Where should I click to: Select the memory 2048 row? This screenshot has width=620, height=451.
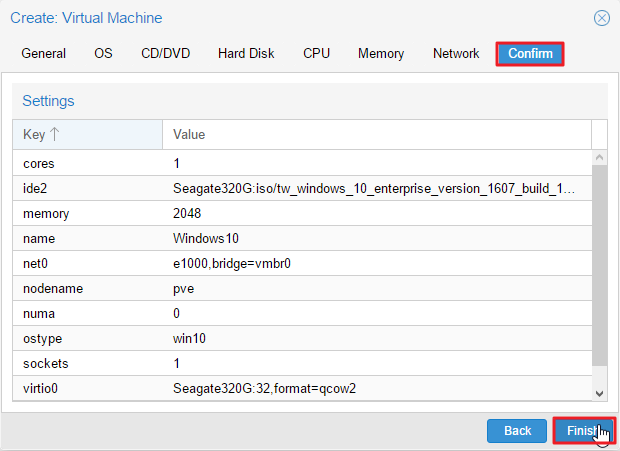click(302, 213)
